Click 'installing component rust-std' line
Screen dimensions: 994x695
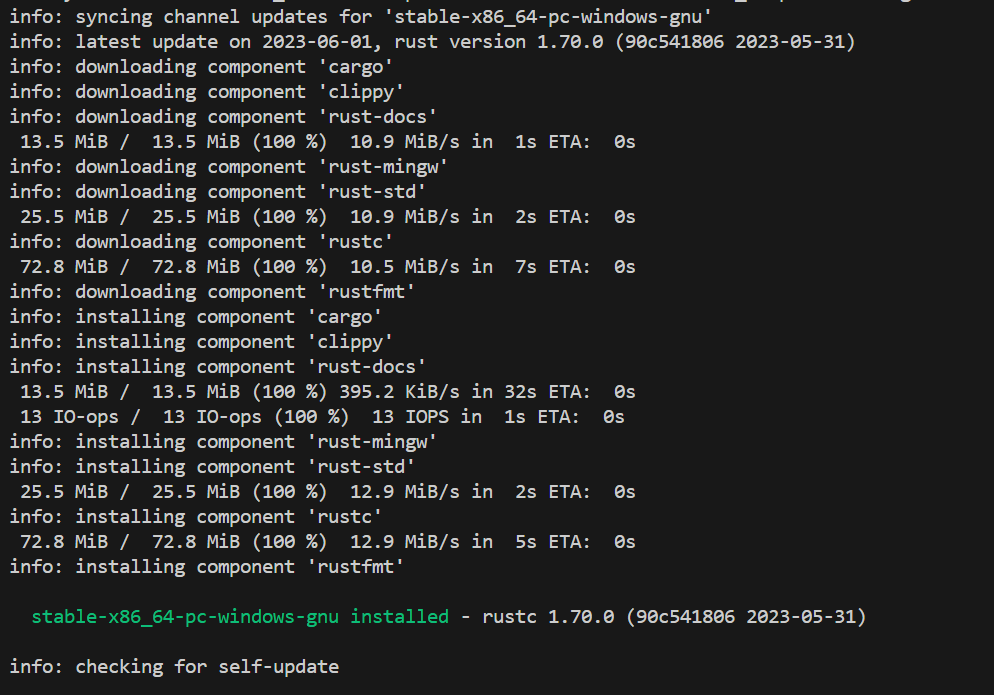pyautogui.click(x=212, y=467)
